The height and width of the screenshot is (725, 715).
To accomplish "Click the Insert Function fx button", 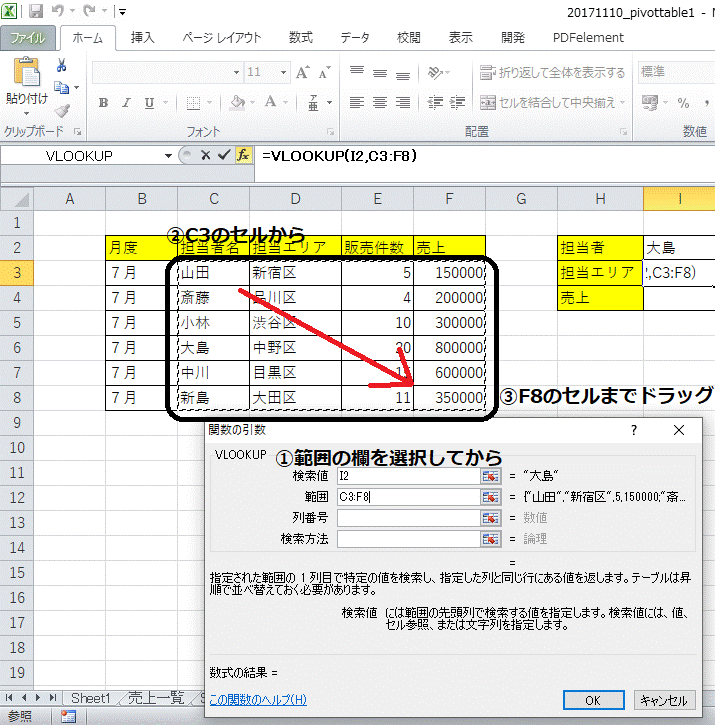I will (243, 155).
